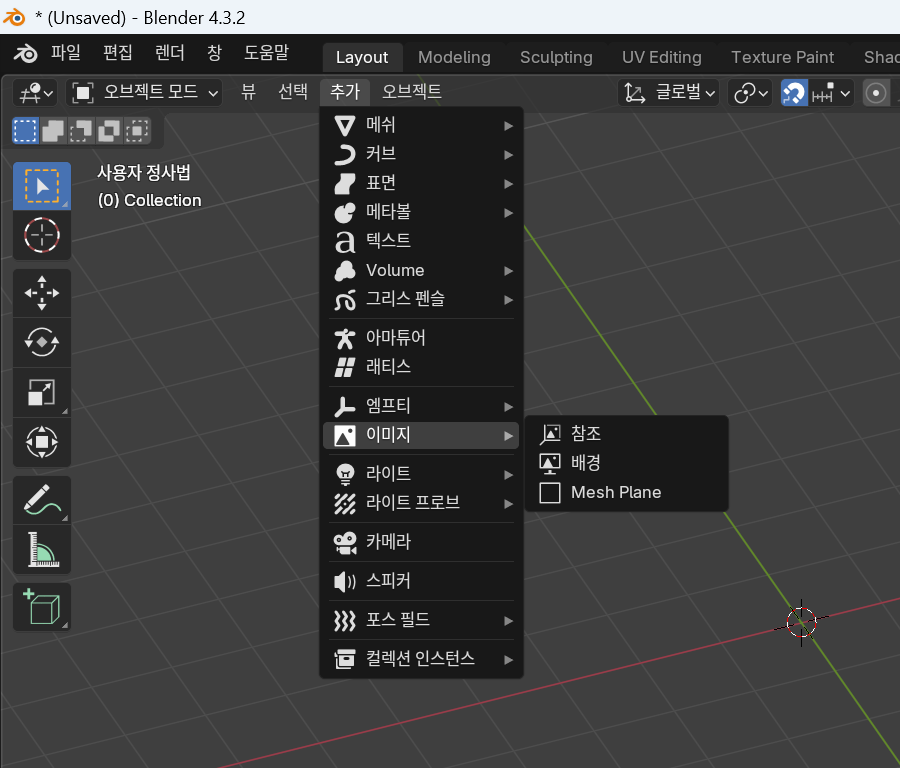Expand the 라이트 프로브 submenu
This screenshot has width=900, height=768.
point(421,503)
